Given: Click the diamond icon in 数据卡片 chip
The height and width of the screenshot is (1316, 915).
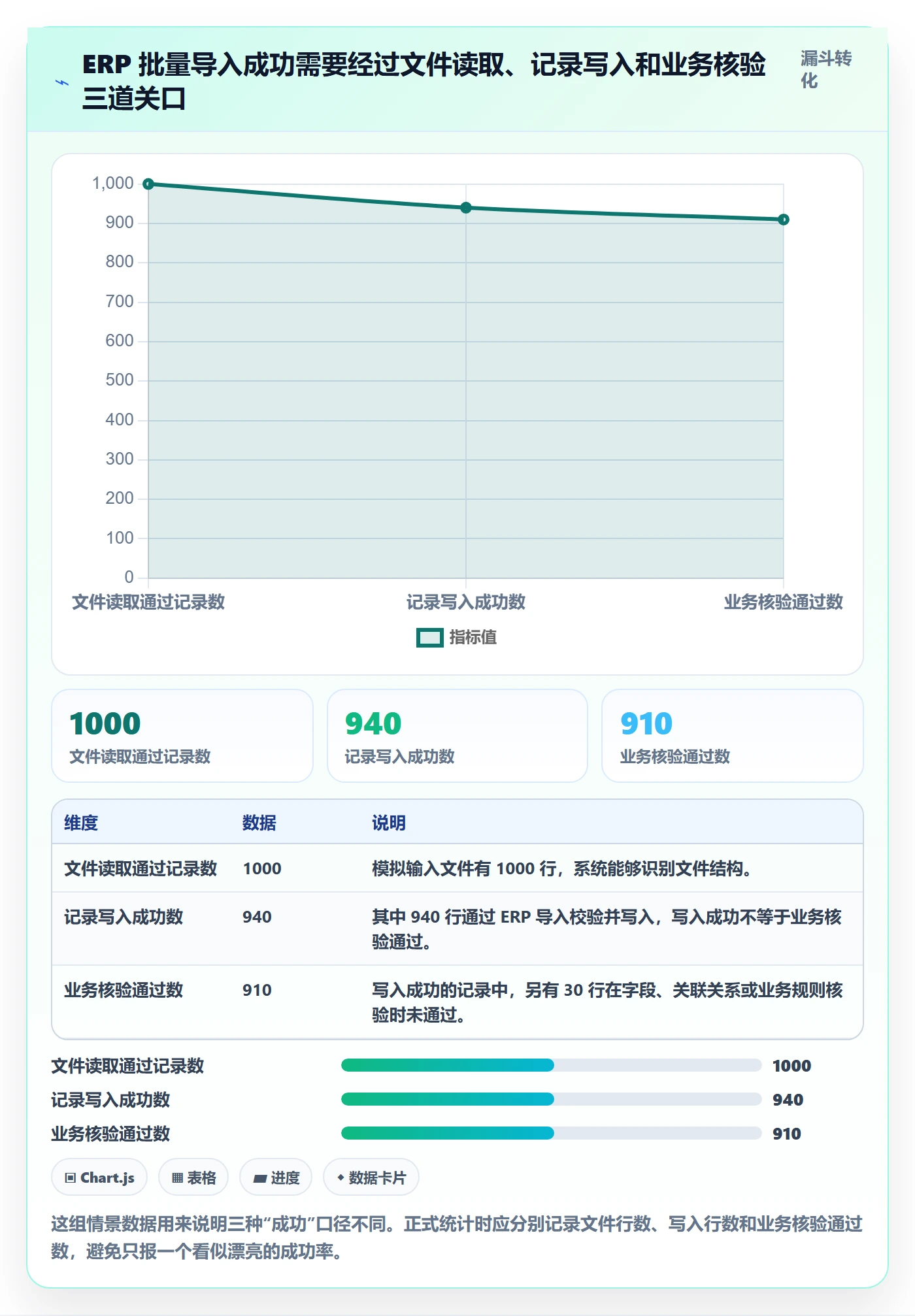Looking at the screenshot, I should pos(341,1177).
